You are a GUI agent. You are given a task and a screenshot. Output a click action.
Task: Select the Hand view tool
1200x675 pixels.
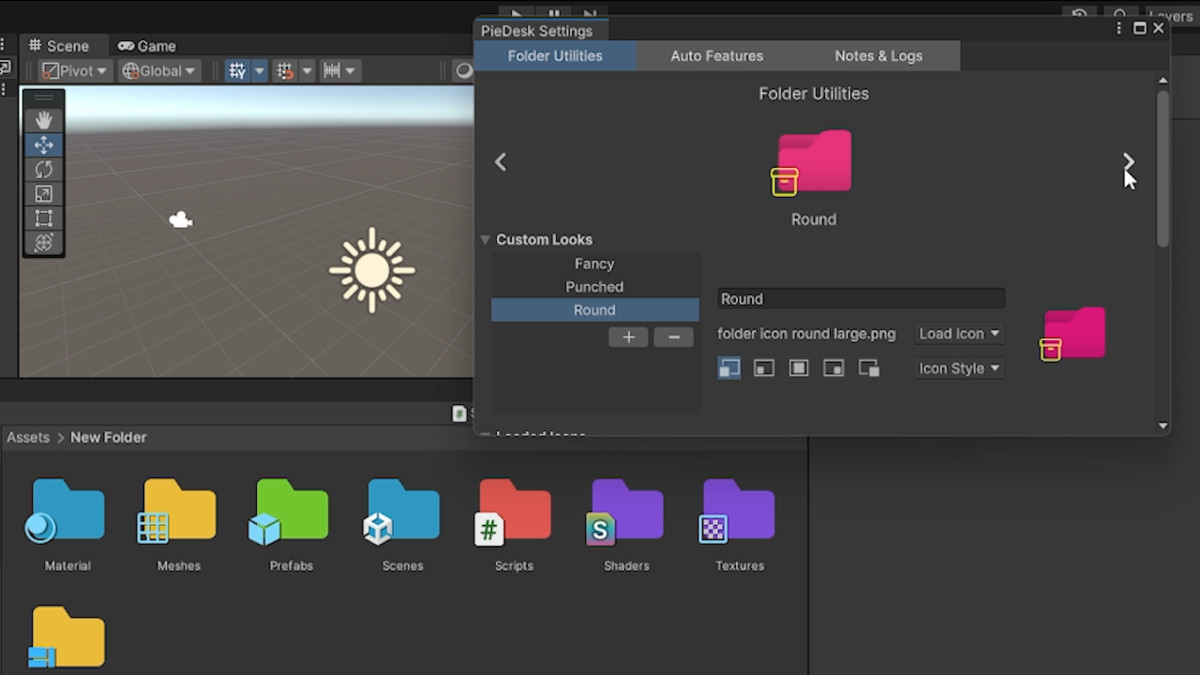point(44,120)
